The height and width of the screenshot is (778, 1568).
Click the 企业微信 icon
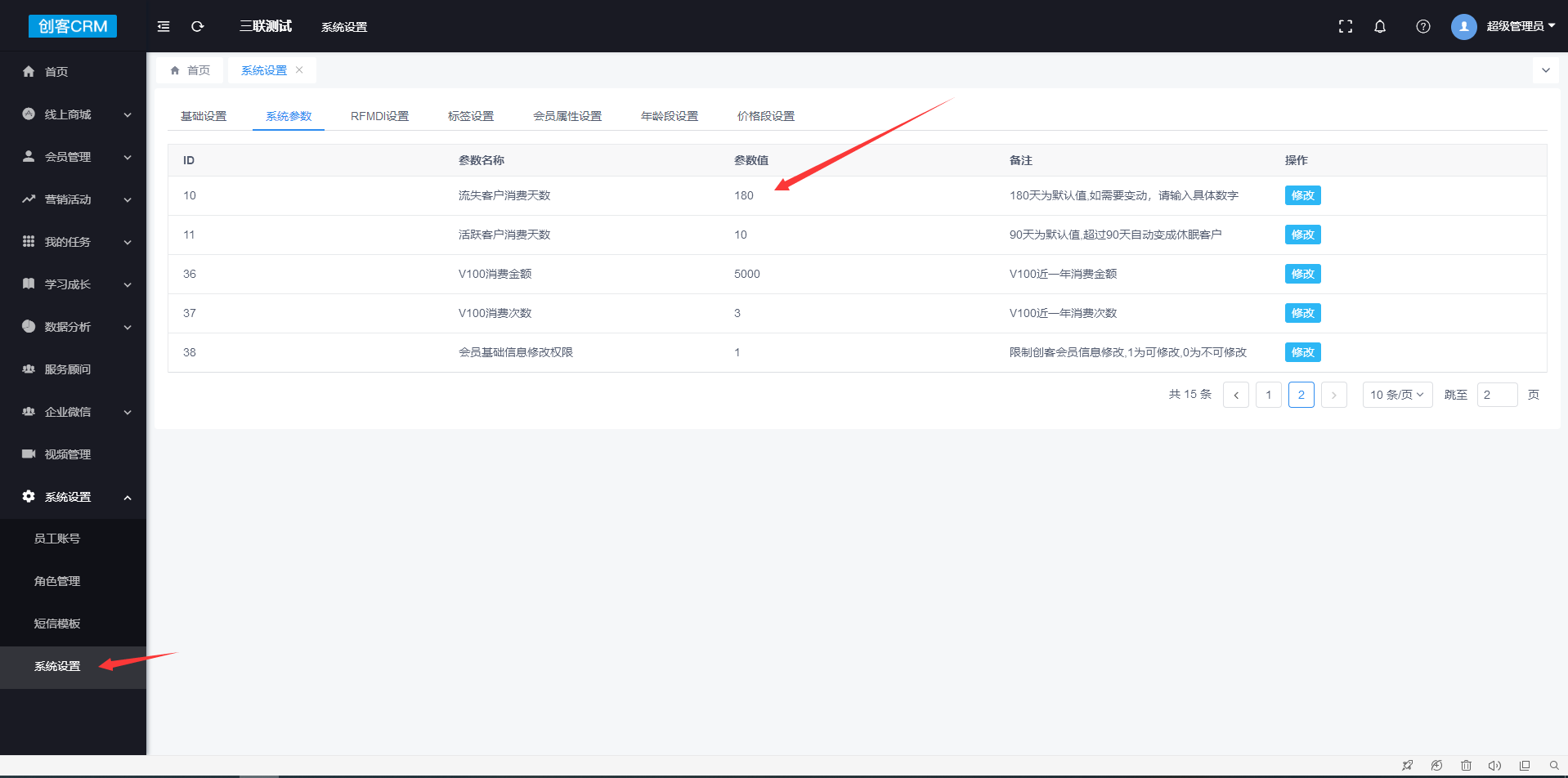pyautogui.click(x=29, y=411)
